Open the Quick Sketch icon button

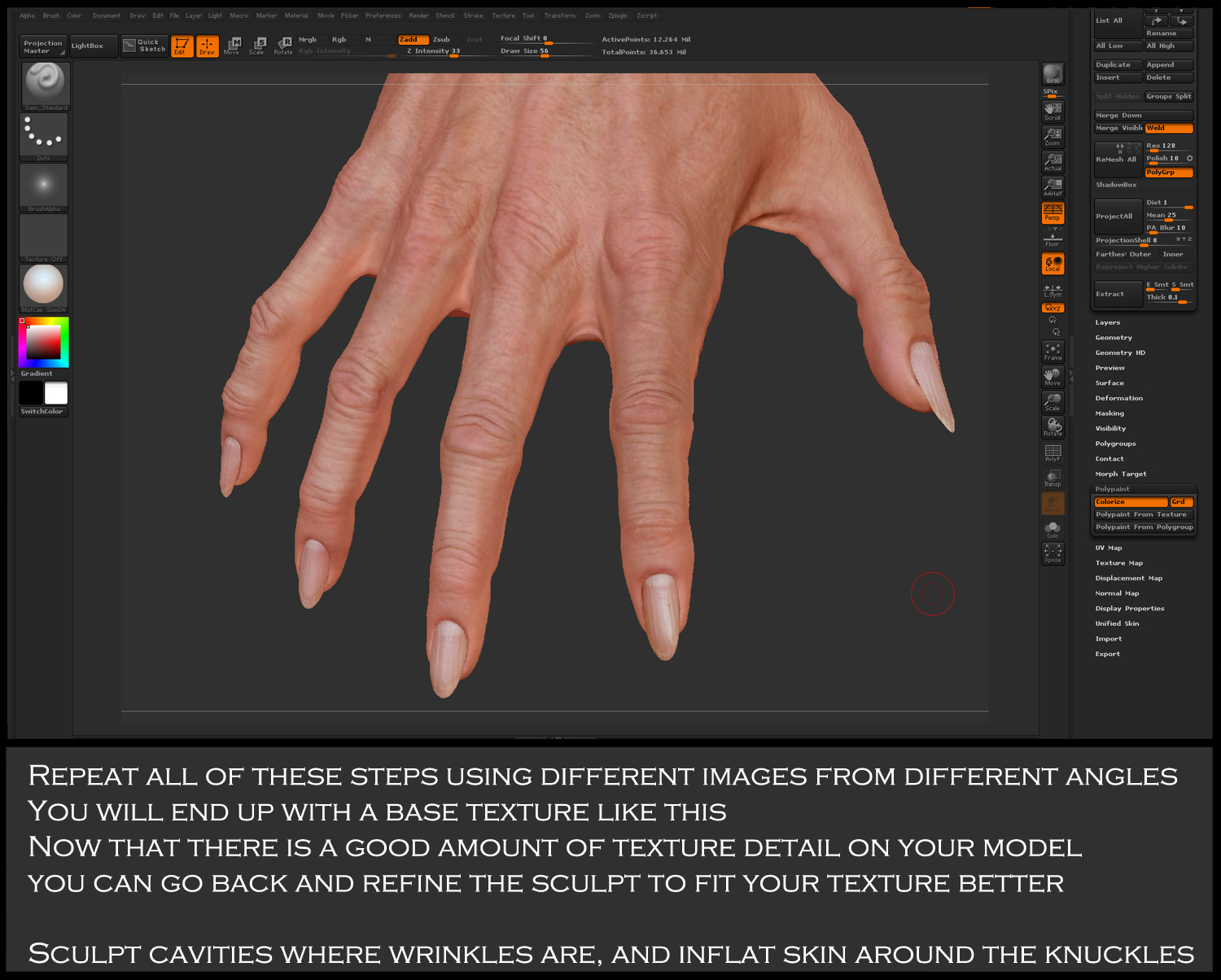point(145,46)
